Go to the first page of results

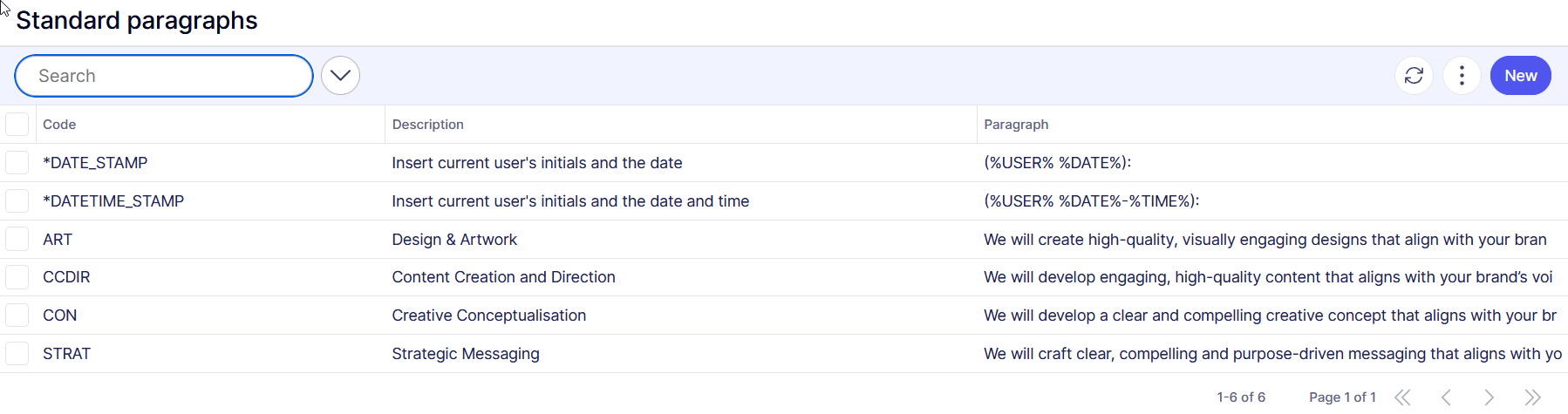pyautogui.click(x=1402, y=397)
